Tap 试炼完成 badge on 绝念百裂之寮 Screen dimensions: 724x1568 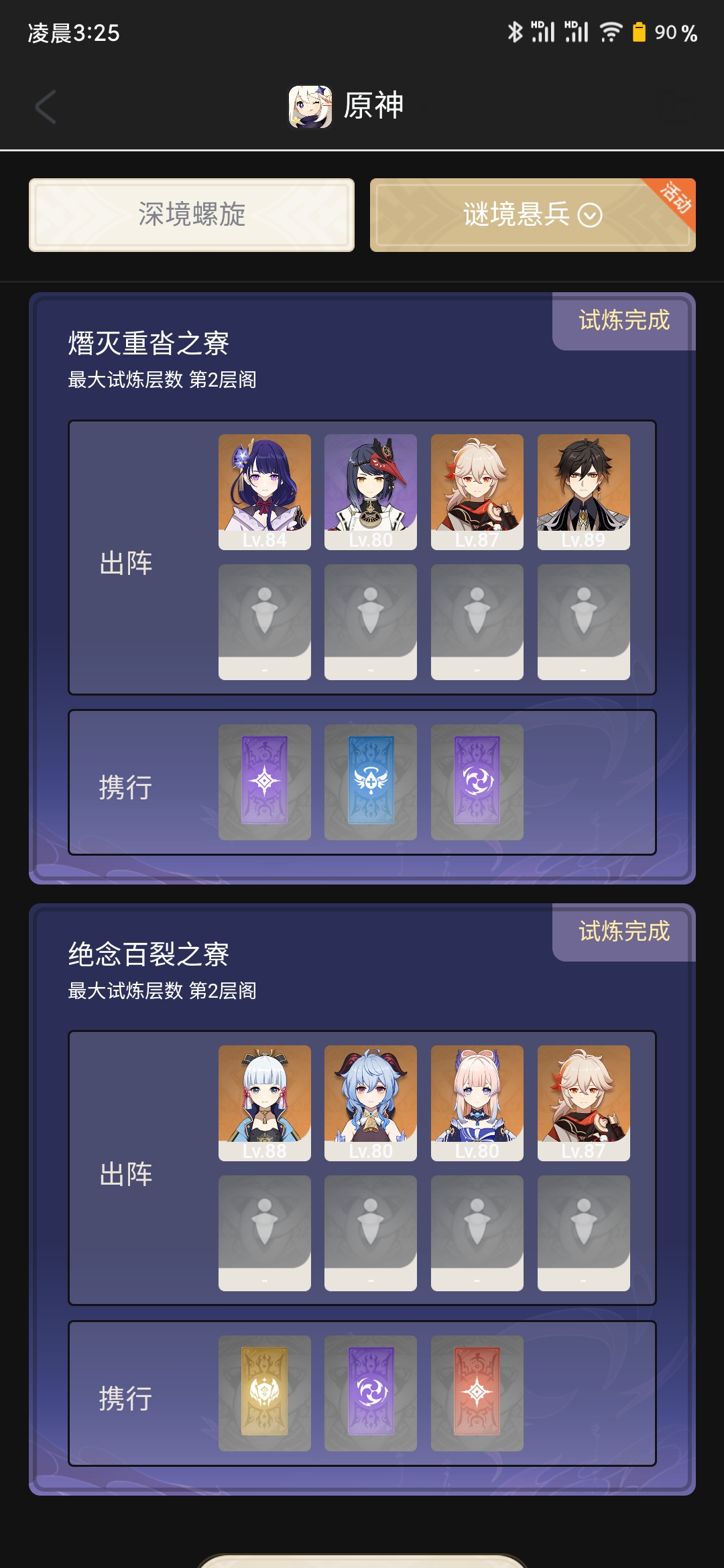click(x=624, y=932)
